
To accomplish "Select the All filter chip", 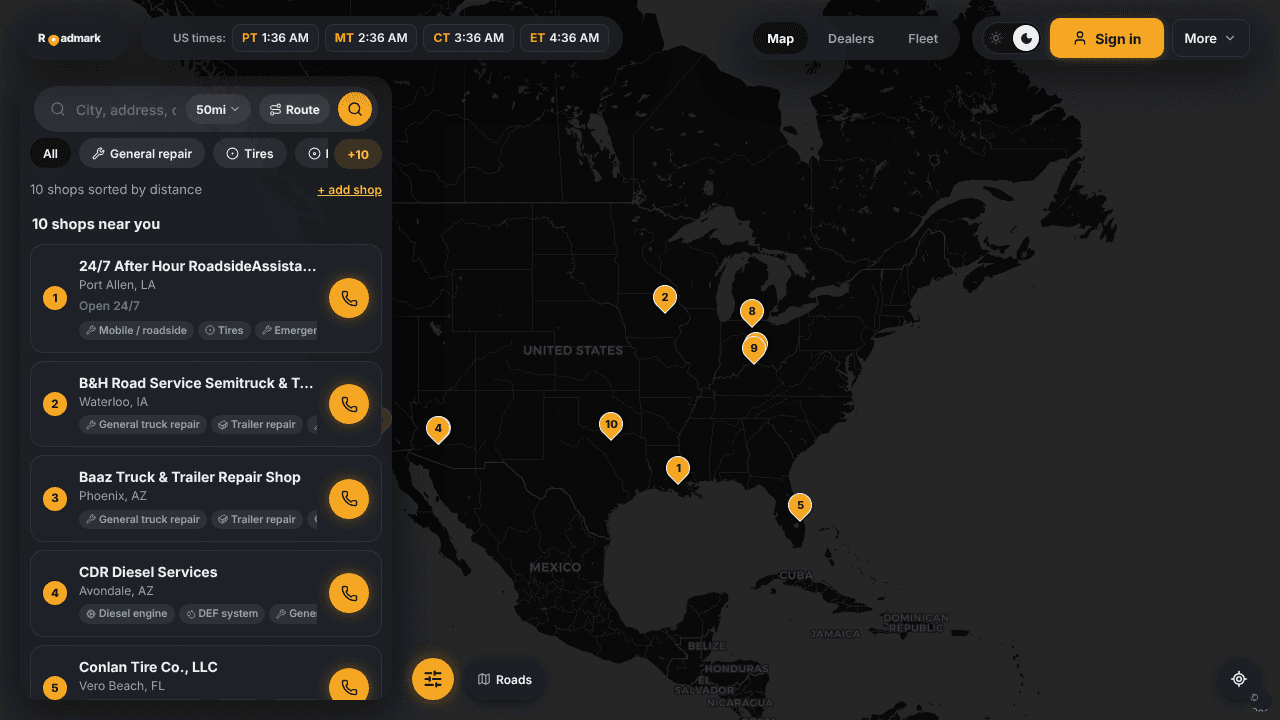I will 50,153.
